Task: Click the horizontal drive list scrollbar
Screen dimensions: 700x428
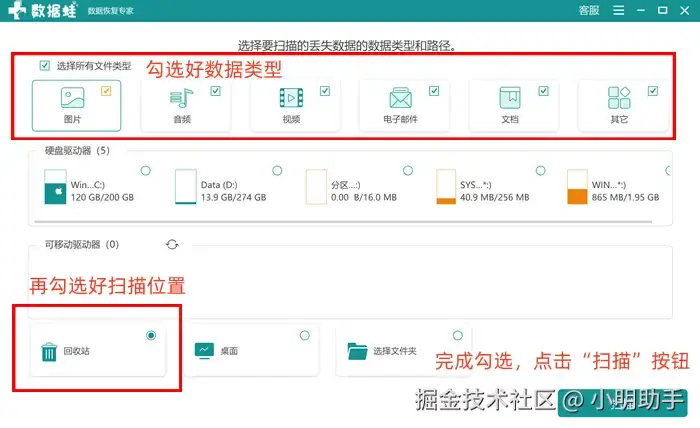Action: tap(343, 221)
